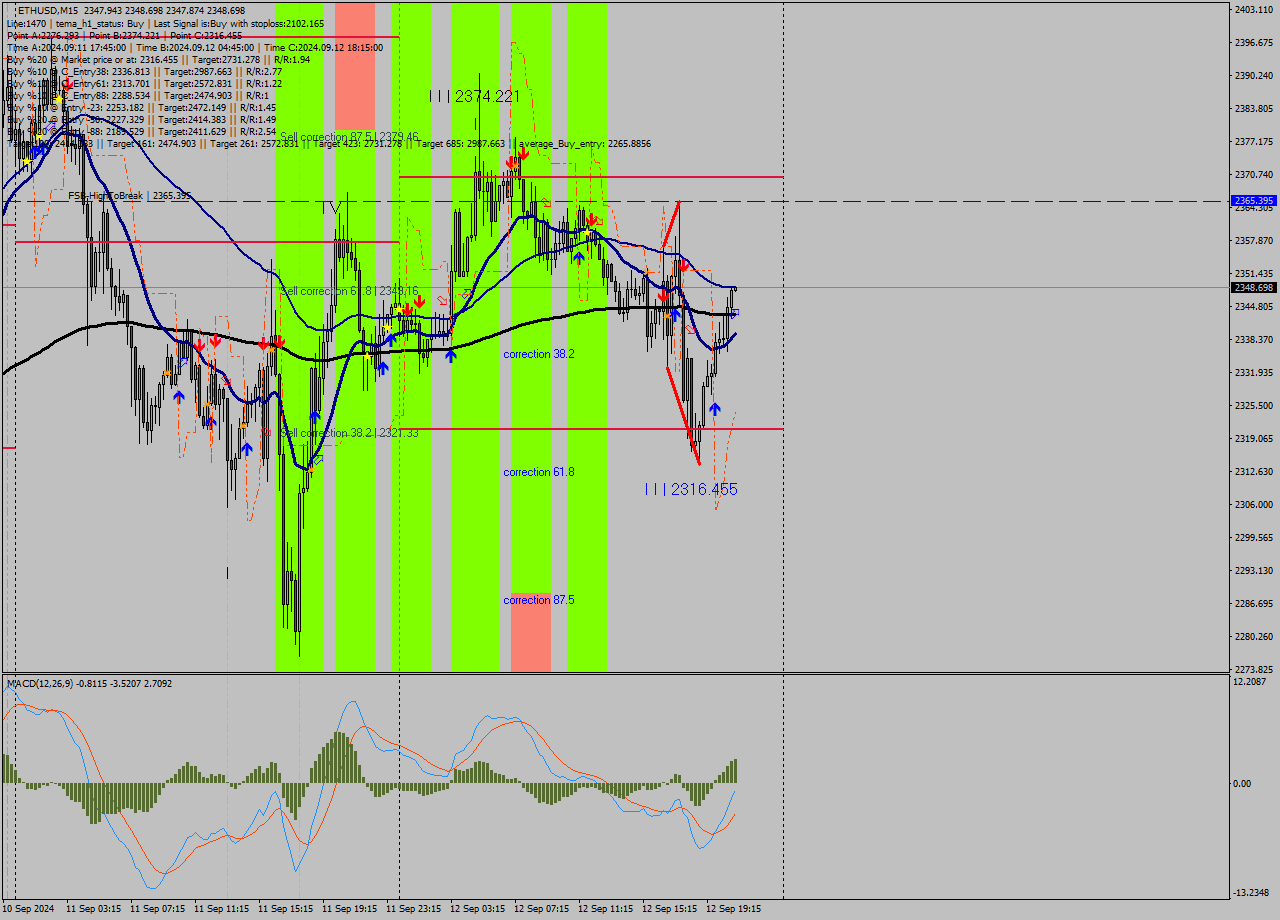
Task: Click 'Sell correction 38.2 | 2321.33' label
Action: pyautogui.click(x=350, y=433)
